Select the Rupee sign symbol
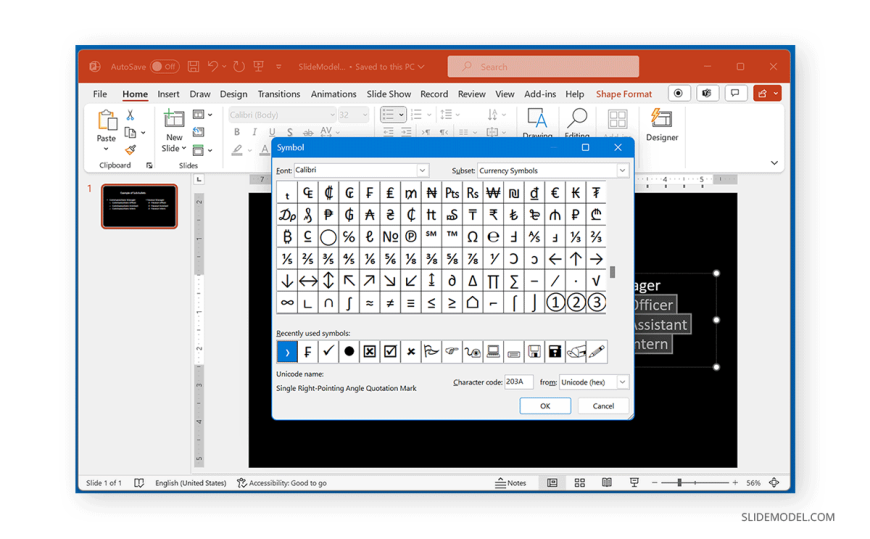 pyautogui.click(x=493, y=215)
